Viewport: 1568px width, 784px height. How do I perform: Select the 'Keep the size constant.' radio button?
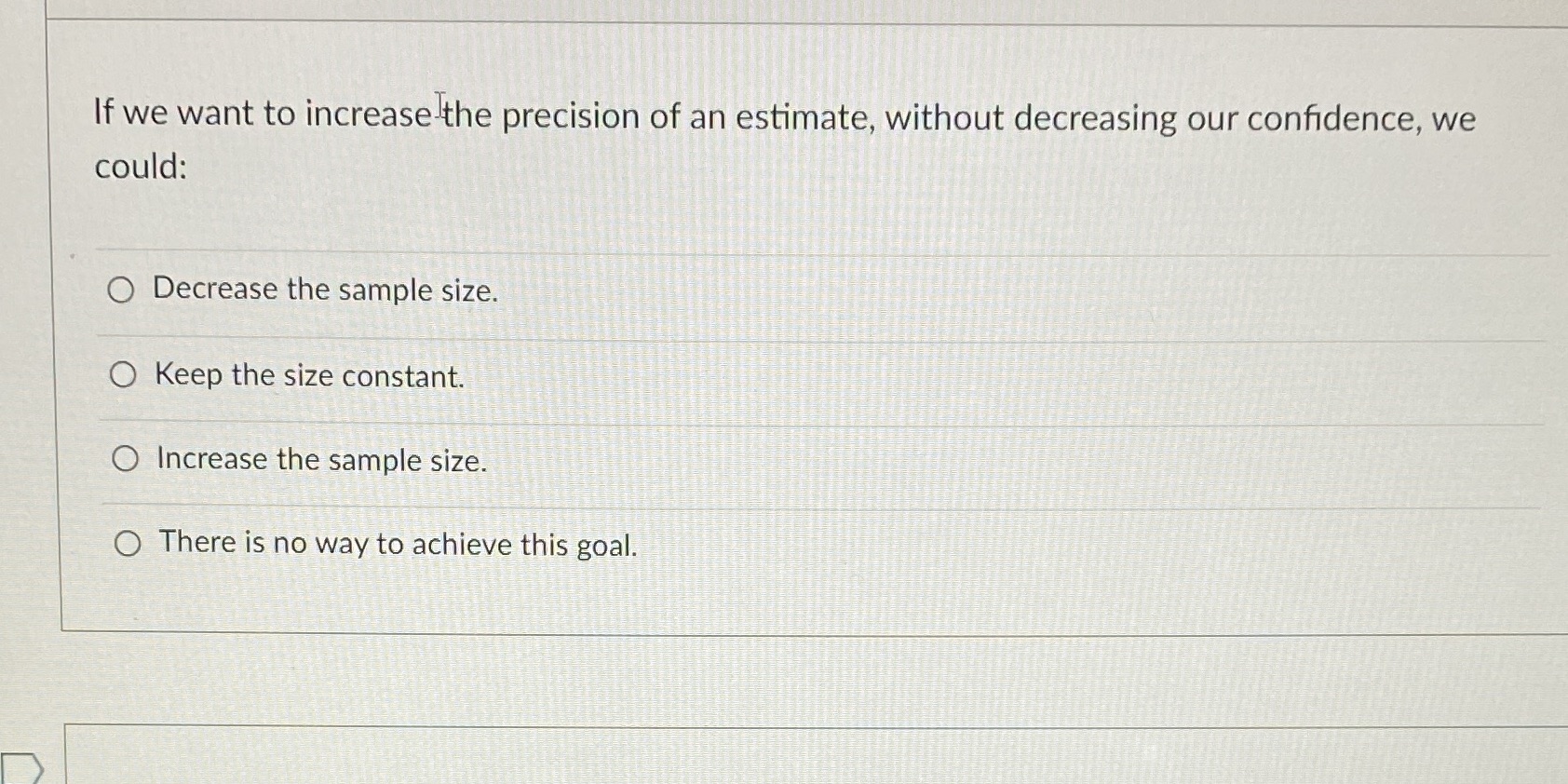122,375
